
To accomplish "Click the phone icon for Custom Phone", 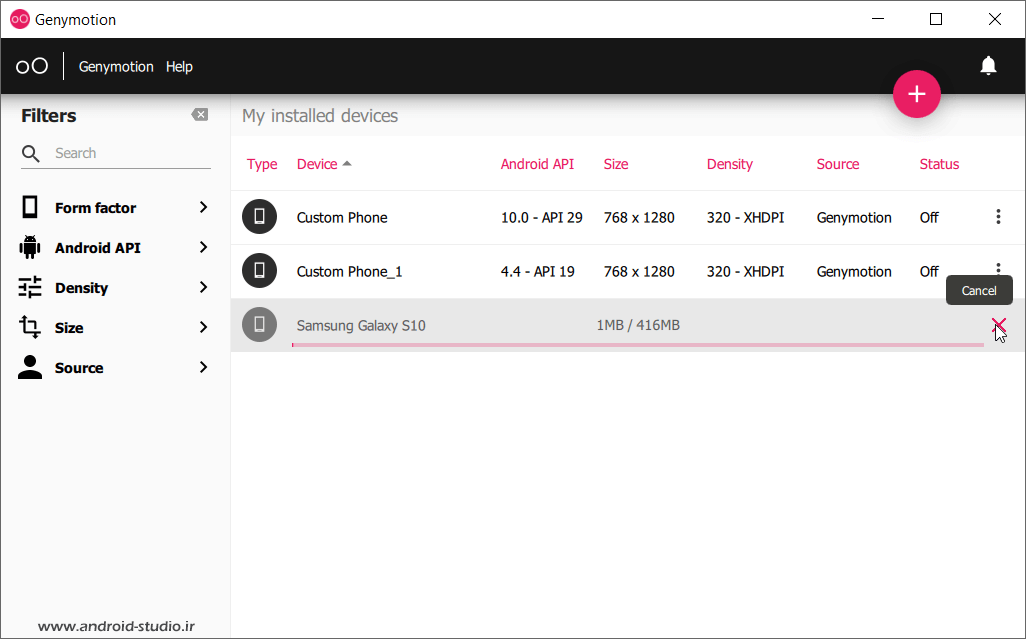I will pyautogui.click(x=259, y=217).
